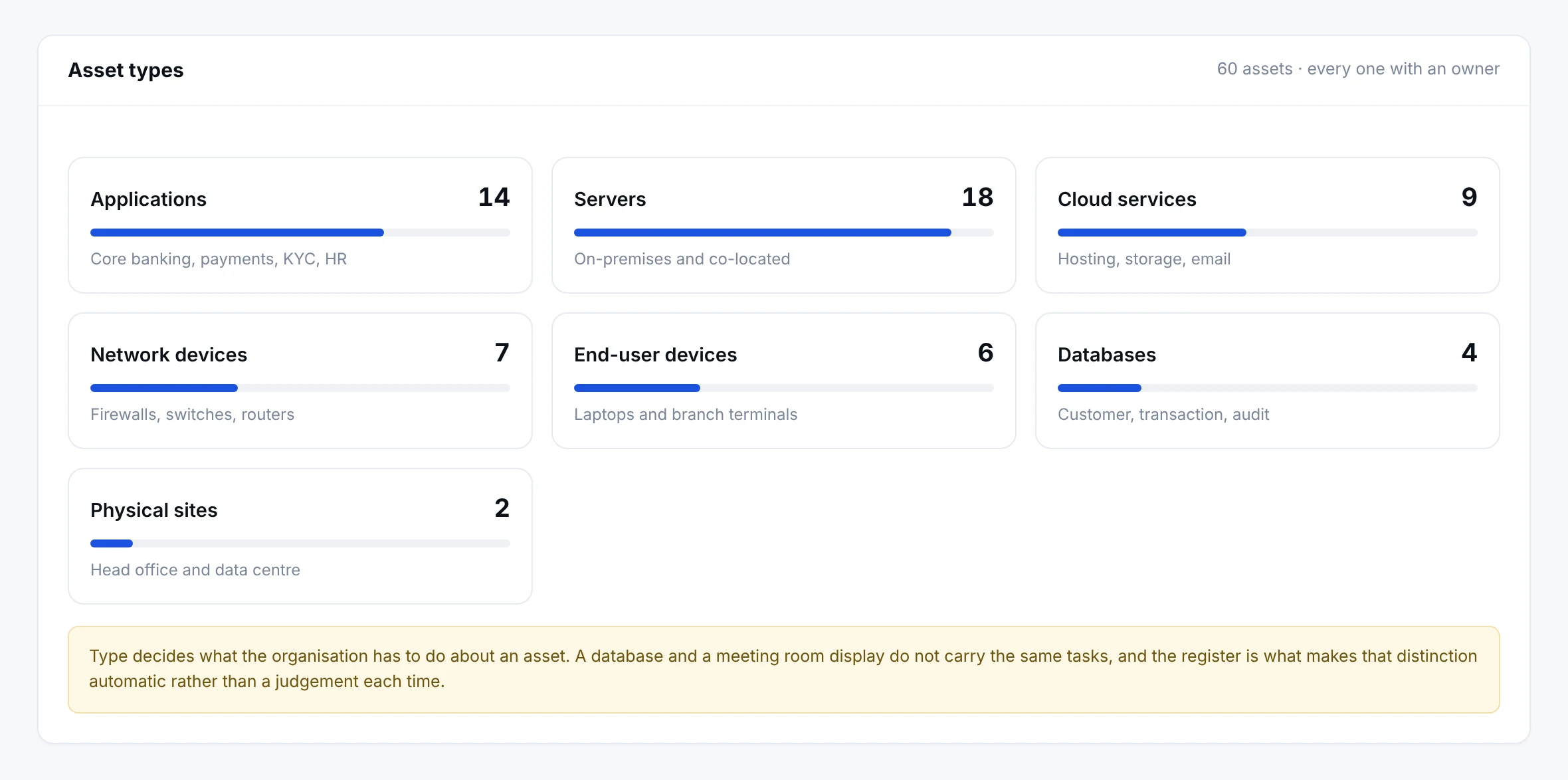The width and height of the screenshot is (1568, 780).
Task: Click the Physical sites progress bar
Action: point(300,543)
